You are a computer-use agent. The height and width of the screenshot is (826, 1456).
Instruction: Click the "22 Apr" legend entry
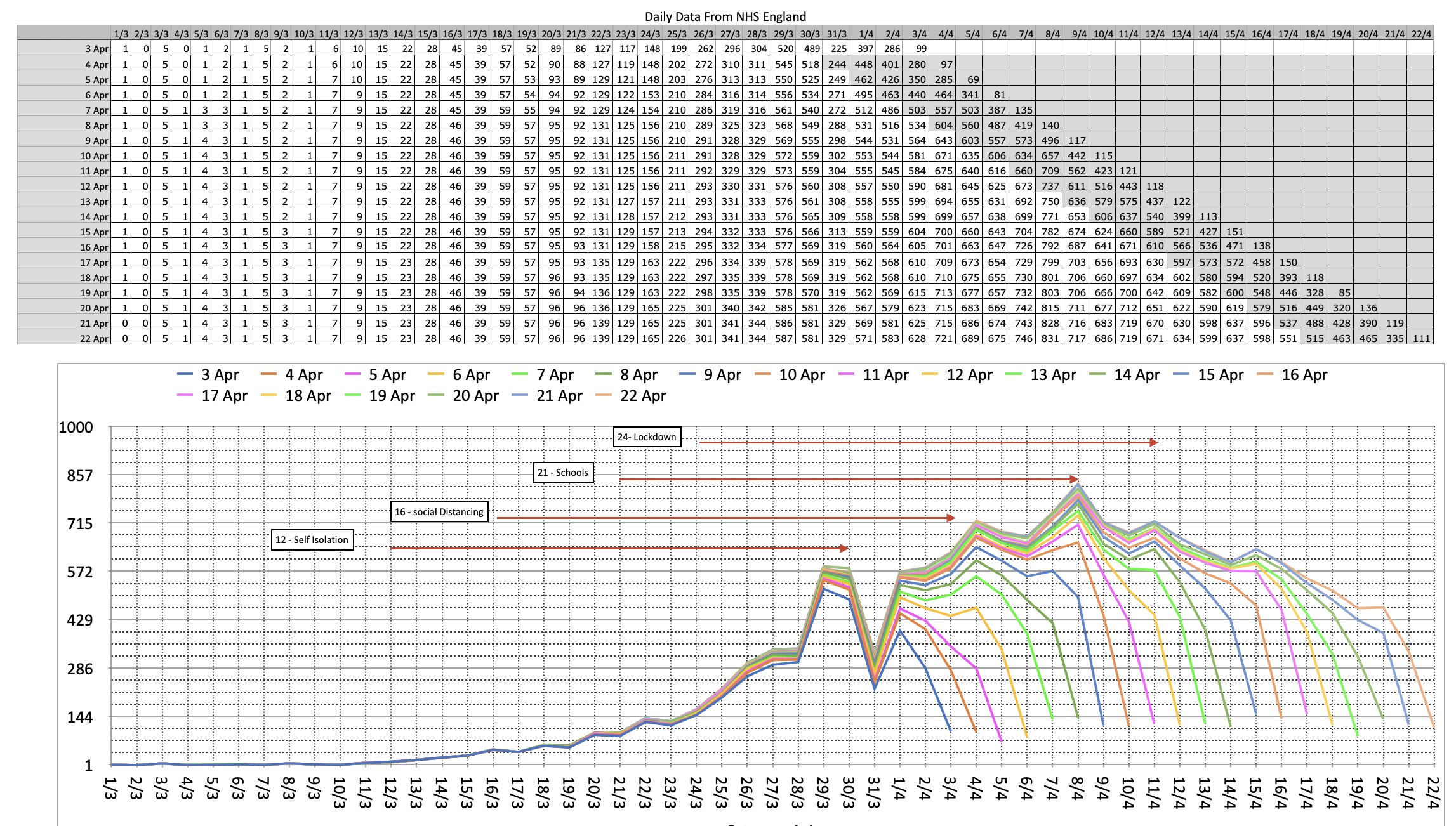pyautogui.click(x=643, y=396)
